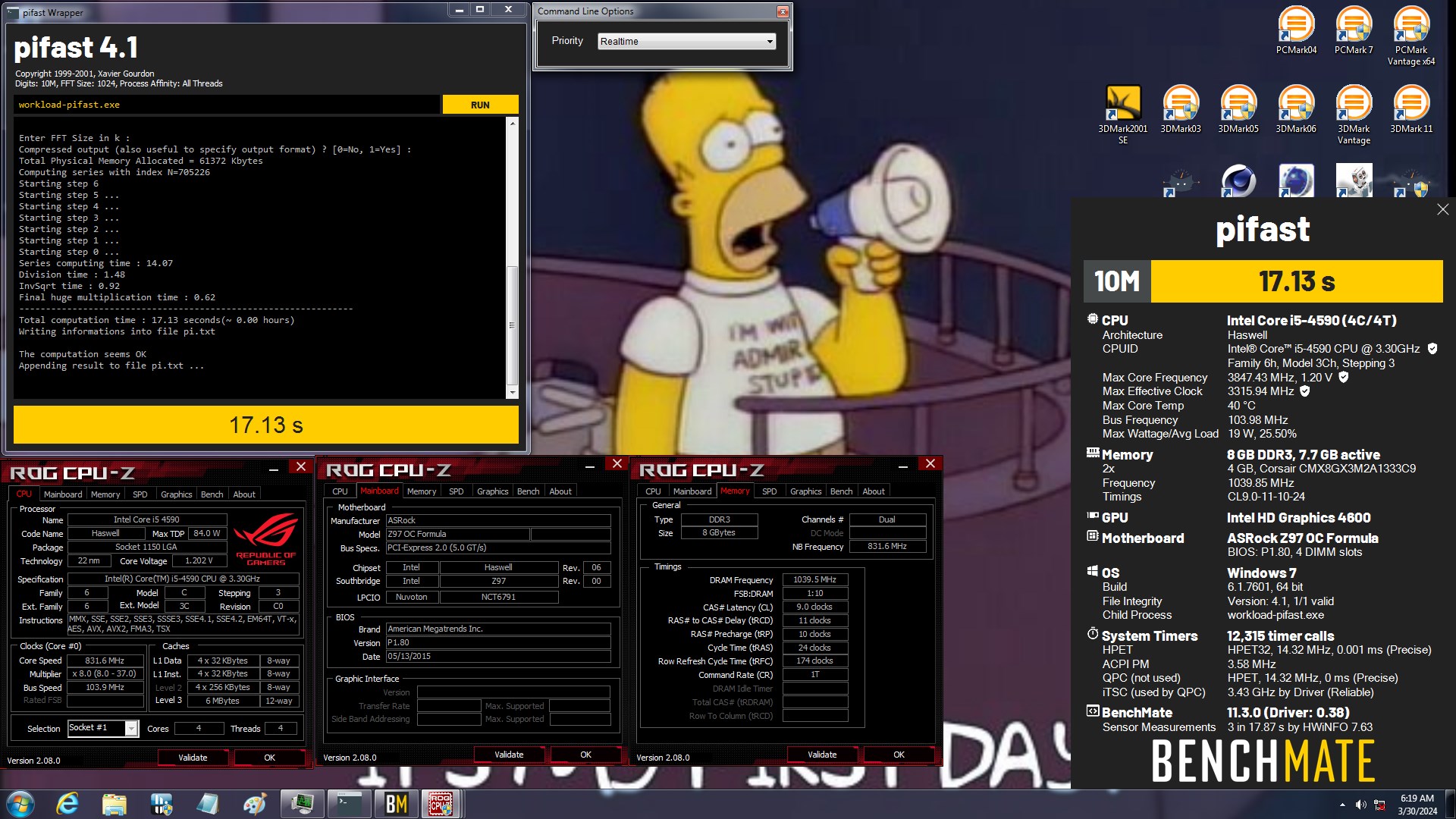This screenshot has height=819, width=1456.
Task: Click BIOS Date 05/13/2015 field
Action: pyautogui.click(x=498, y=657)
